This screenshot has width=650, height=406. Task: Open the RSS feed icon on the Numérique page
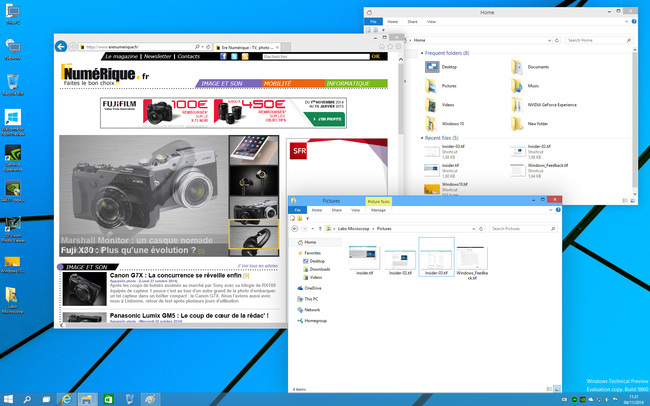[x=245, y=56]
